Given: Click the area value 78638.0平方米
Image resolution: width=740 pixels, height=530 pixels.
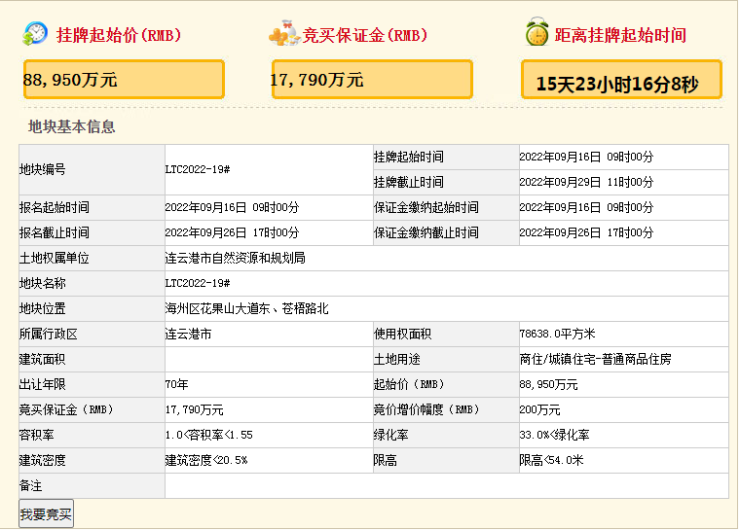Looking at the screenshot, I should [557, 334].
